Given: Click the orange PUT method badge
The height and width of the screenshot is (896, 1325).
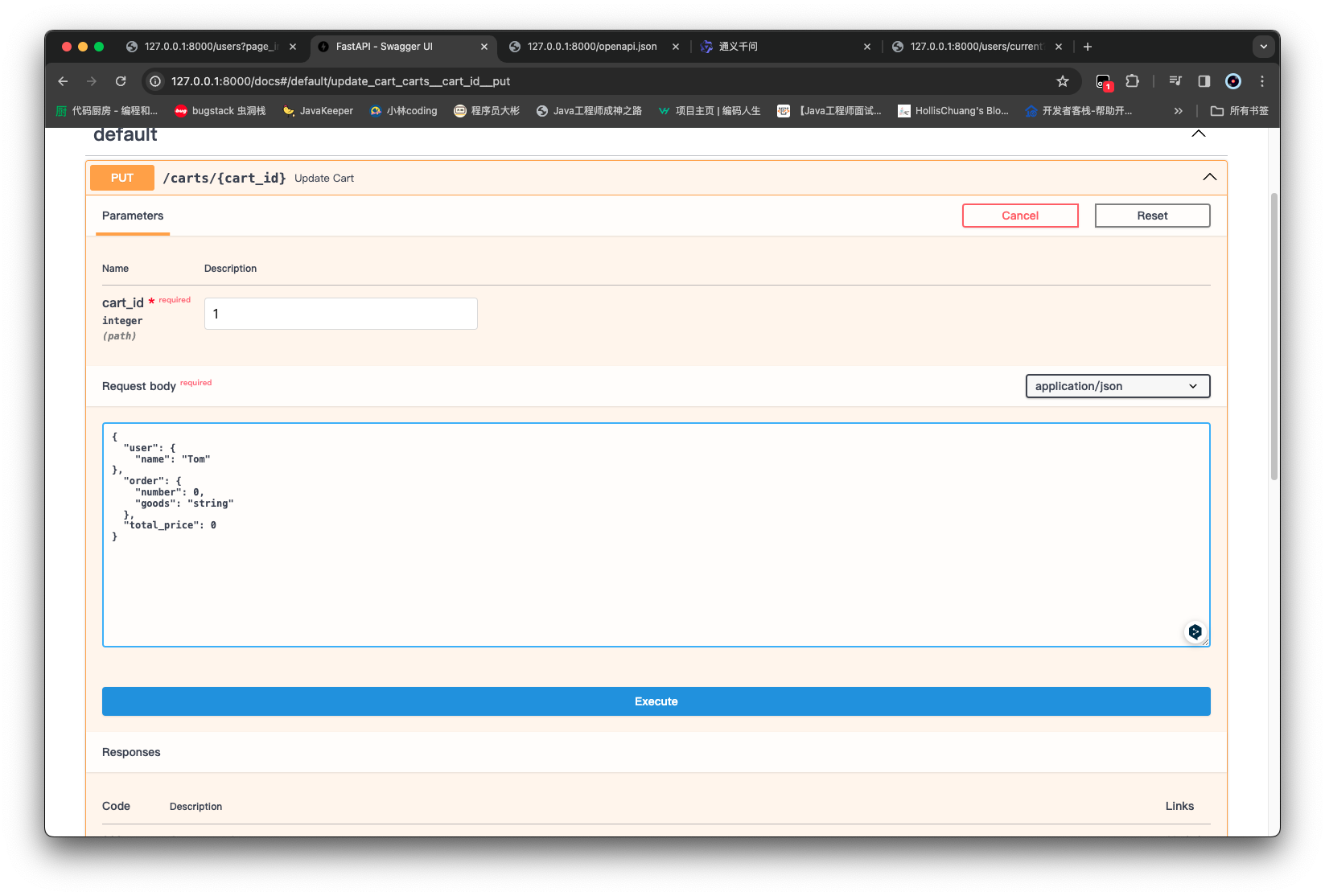Looking at the screenshot, I should [x=122, y=178].
